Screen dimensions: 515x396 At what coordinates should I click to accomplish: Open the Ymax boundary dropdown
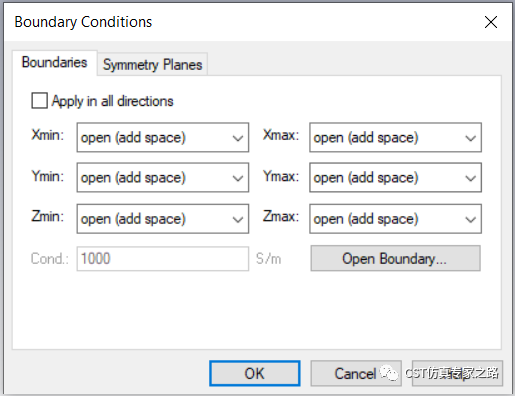pyautogui.click(x=395, y=177)
